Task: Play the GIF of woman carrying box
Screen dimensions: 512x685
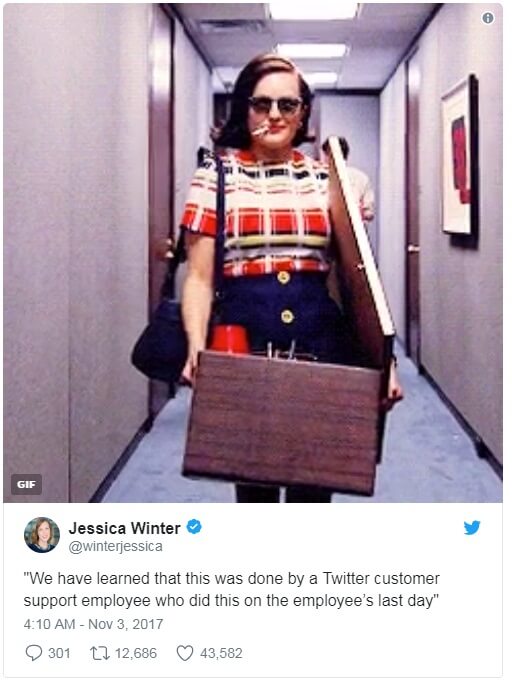Action: 253,253
